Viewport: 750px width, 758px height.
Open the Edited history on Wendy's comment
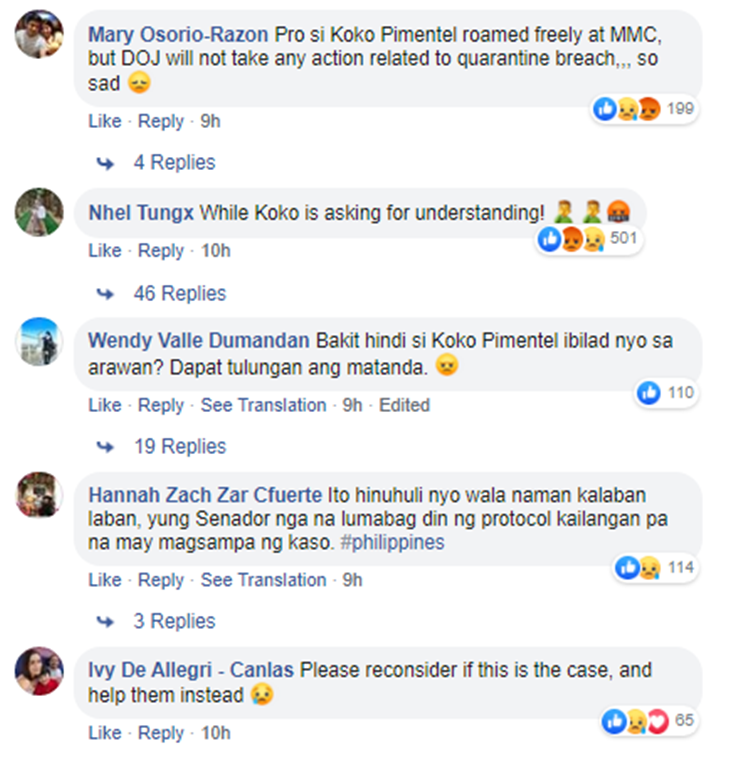click(x=404, y=405)
